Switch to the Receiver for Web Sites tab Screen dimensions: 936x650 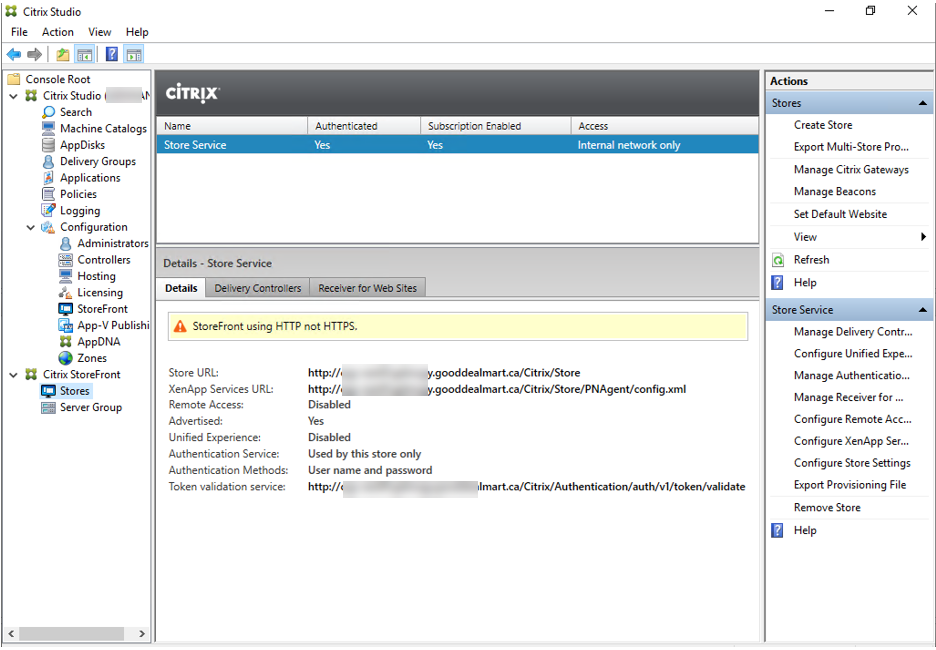(x=368, y=288)
